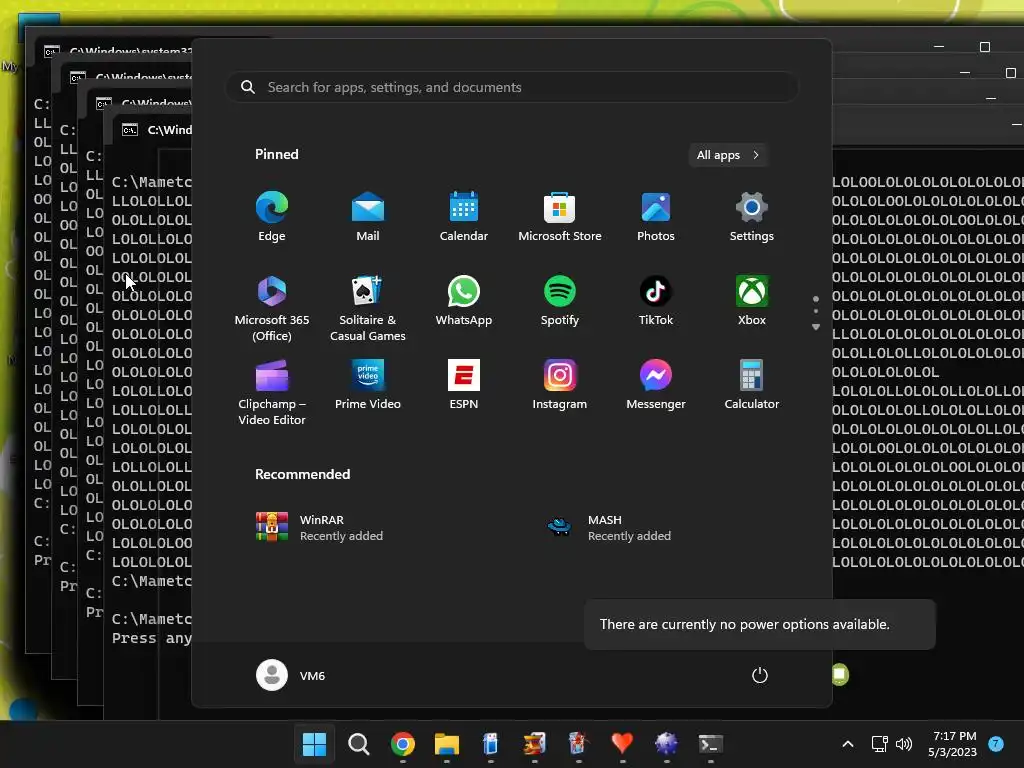Go to next page of pinned apps
The height and width of the screenshot is (768, 1024).
point(816,327)
